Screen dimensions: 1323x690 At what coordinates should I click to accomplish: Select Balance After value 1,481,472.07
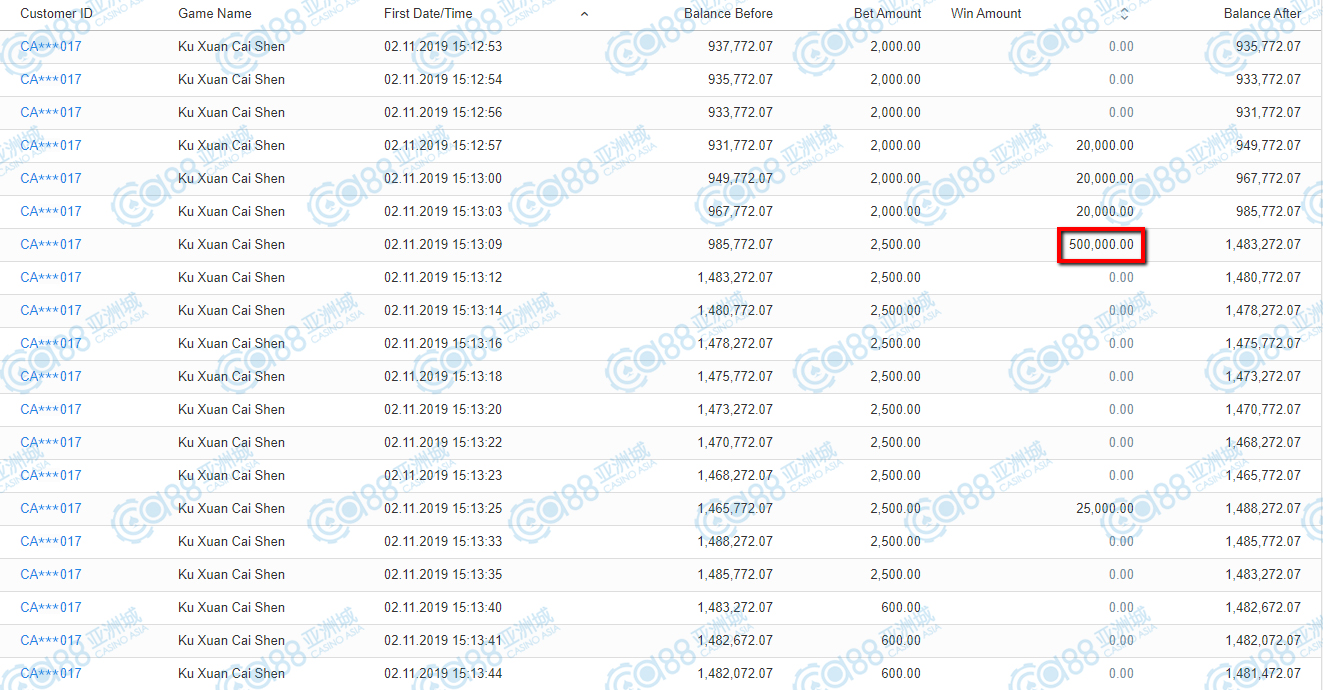[1263, 673]
